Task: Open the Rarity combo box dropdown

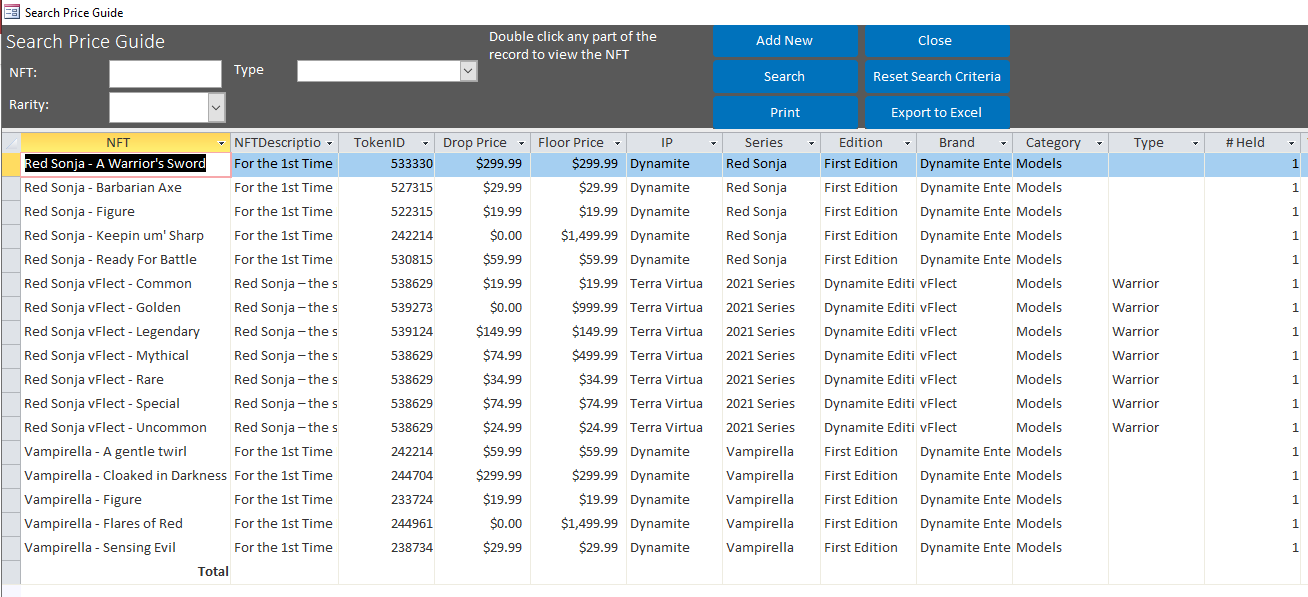Action: click(x=216, y=107)
